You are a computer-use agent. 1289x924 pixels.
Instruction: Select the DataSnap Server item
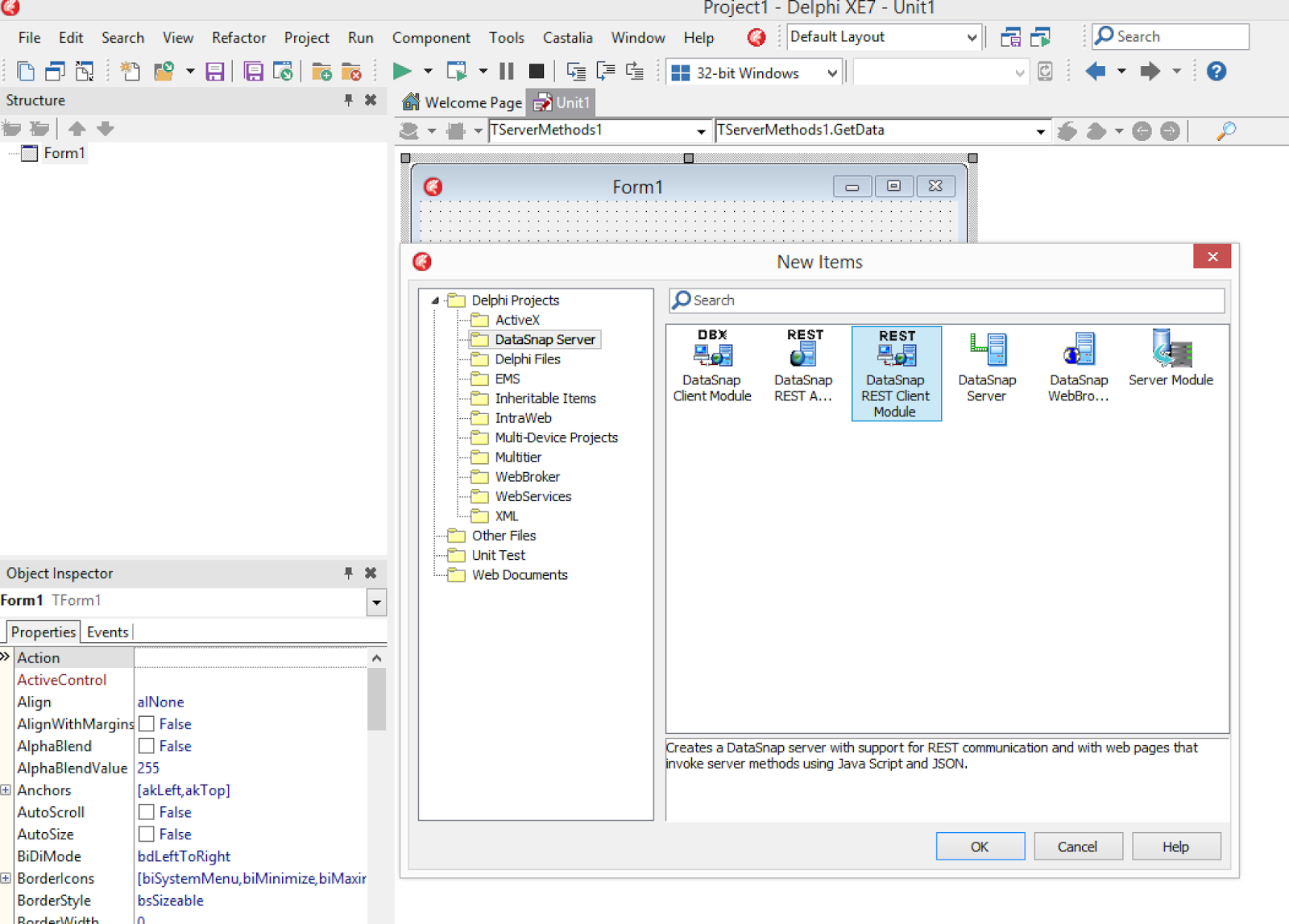coord(987,367)
